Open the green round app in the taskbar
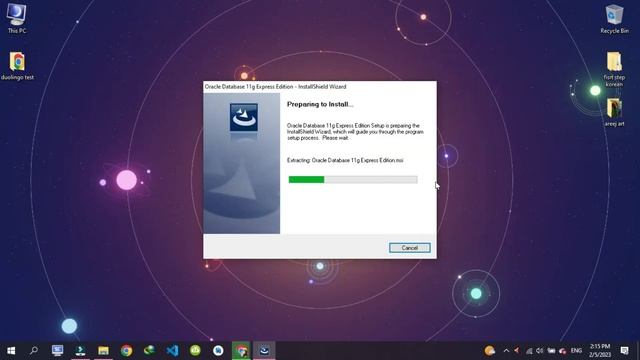The width and height of the screenshot is (640, 360). 195,351
